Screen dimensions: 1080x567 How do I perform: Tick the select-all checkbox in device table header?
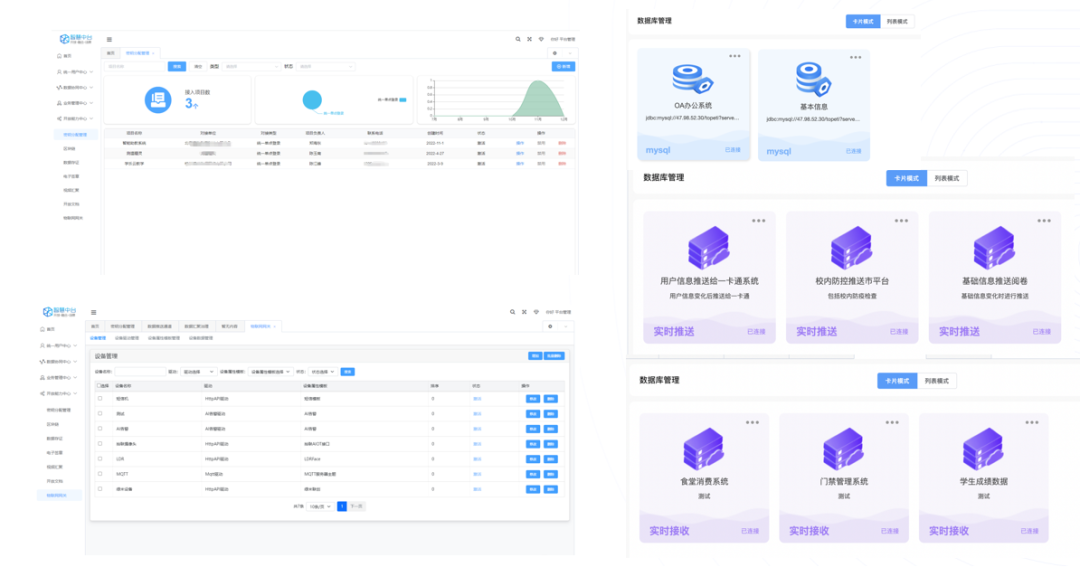100,384
